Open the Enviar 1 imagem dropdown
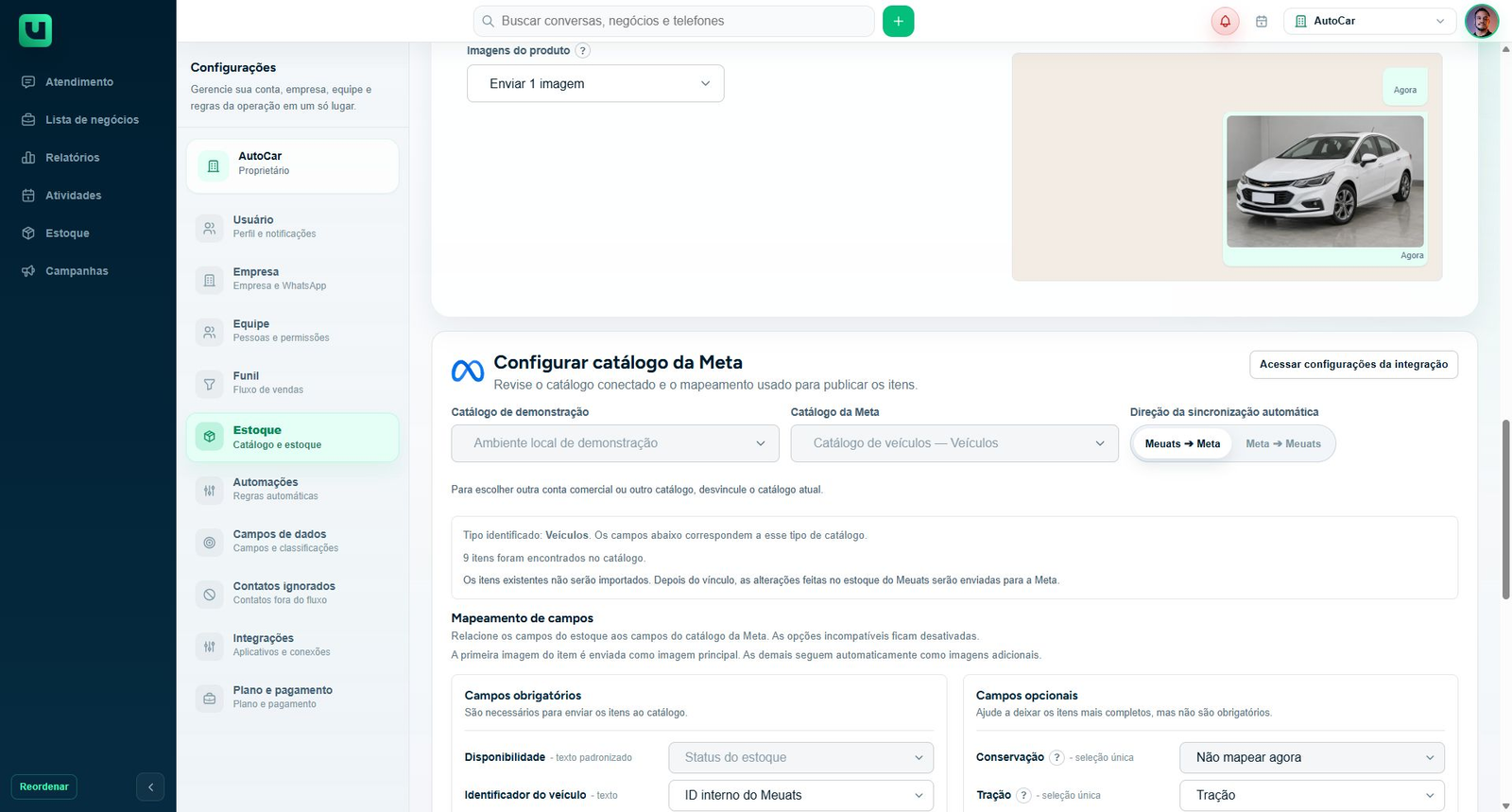 595,83
